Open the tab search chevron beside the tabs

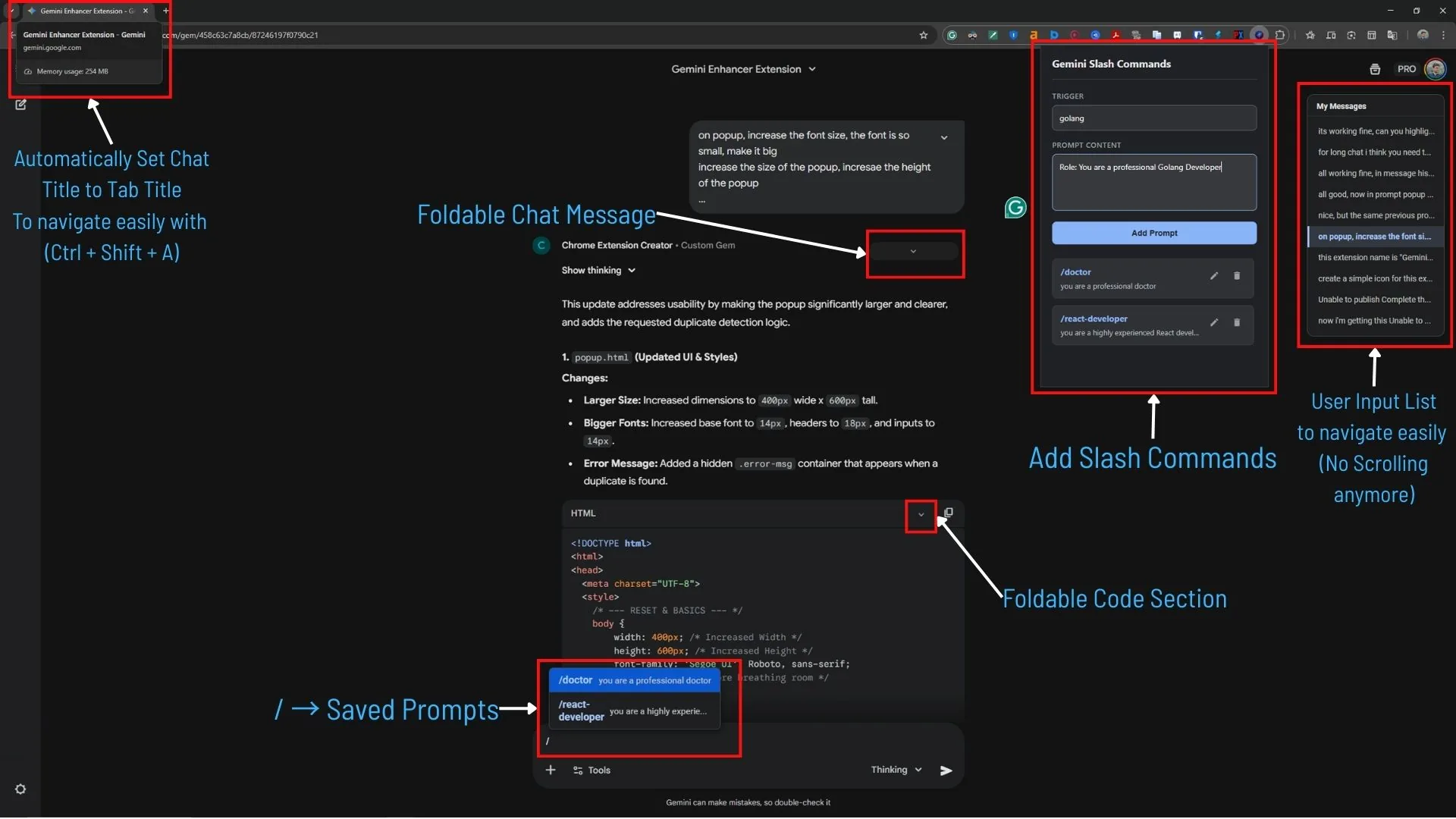click(x=12, y=11)
